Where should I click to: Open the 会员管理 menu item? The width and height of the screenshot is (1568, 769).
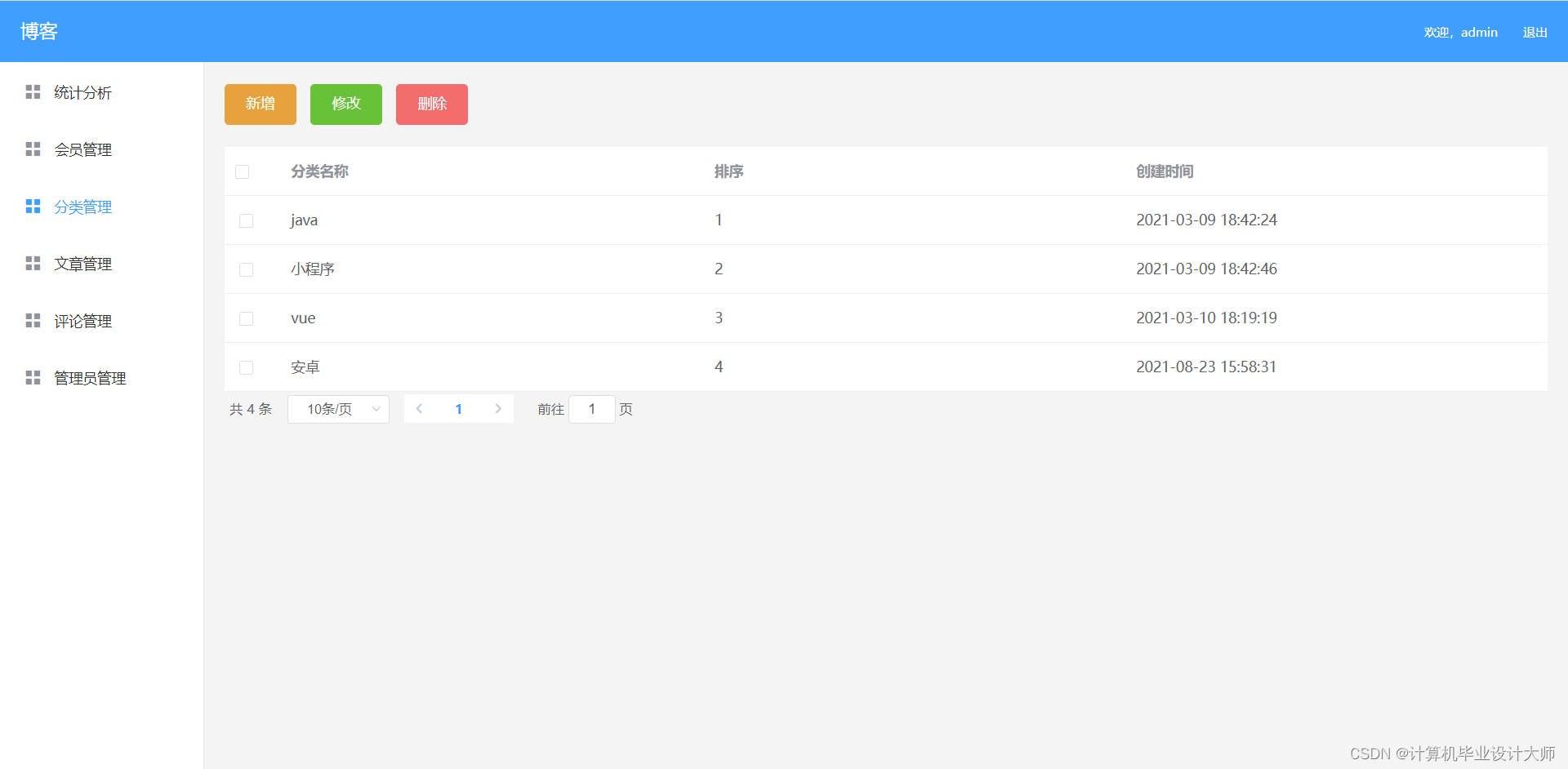click(x=101, y=149)
